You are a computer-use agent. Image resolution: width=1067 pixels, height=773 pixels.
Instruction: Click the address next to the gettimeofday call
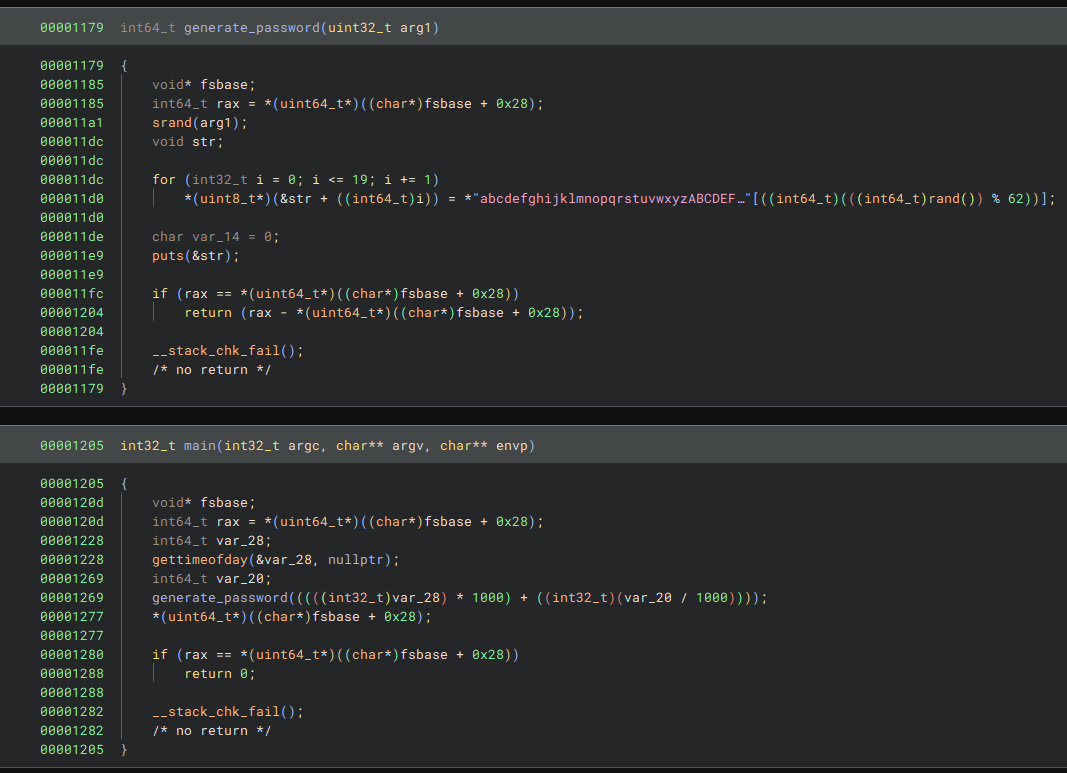pyautogui.click(x=72, y=560)
